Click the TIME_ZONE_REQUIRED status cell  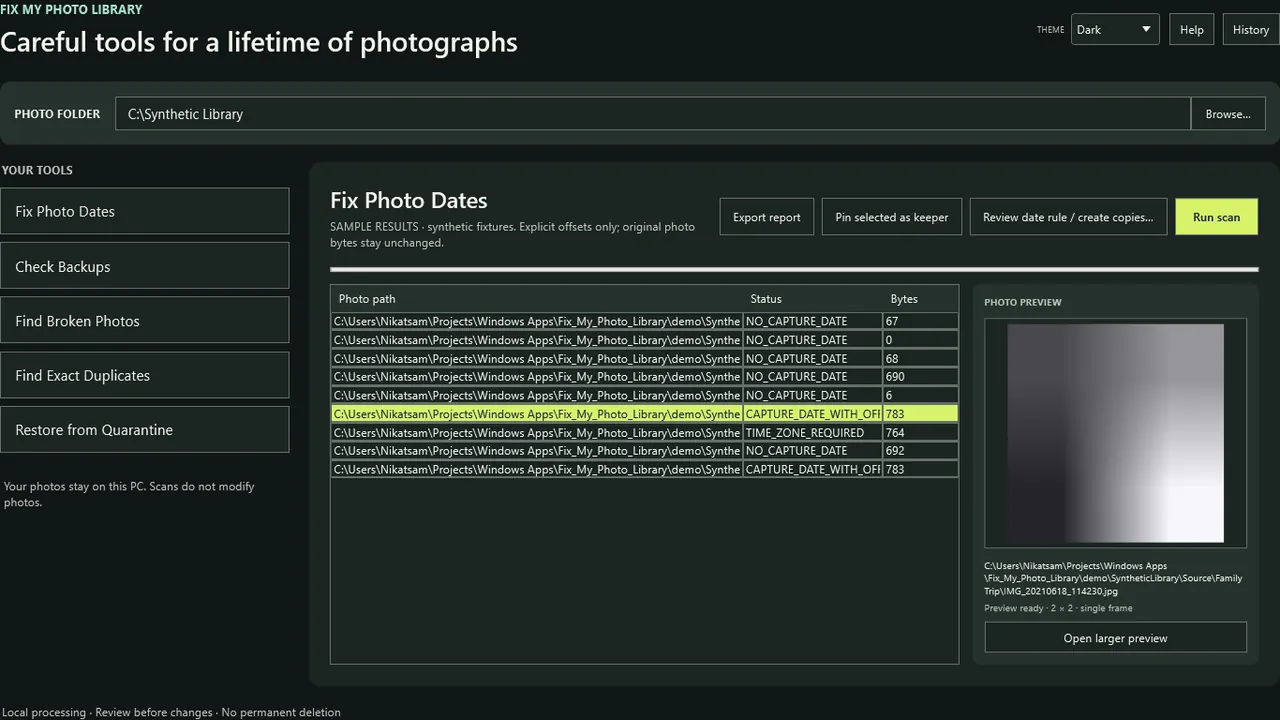pos(813,432)
